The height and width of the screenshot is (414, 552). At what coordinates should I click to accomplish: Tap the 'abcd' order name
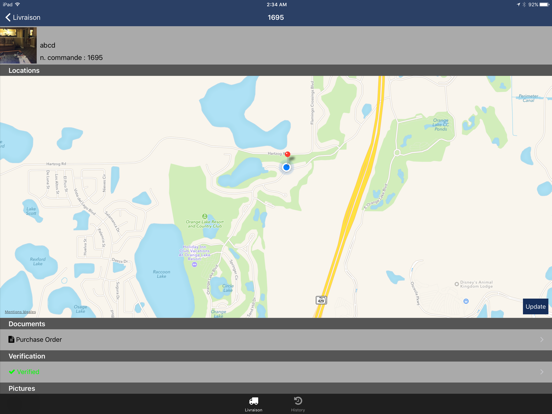[x=48, y=45]
